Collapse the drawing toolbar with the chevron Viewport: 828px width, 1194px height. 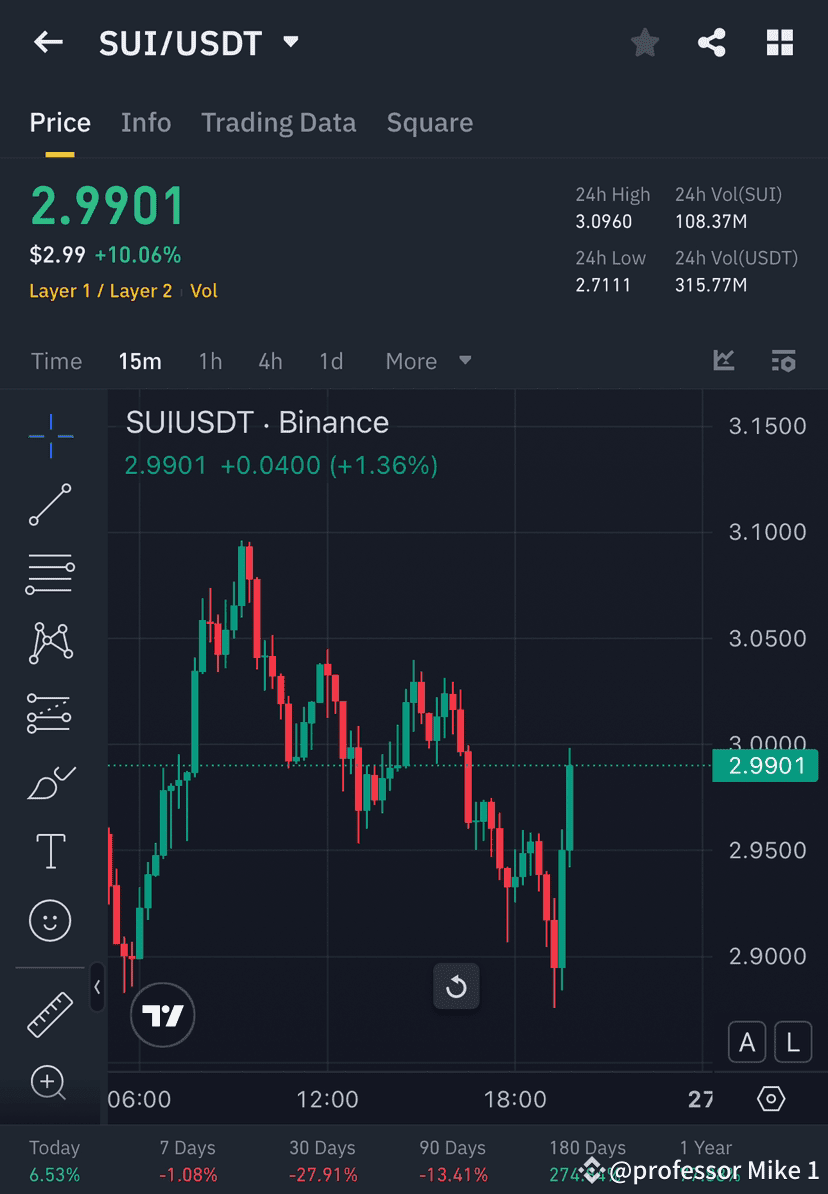[x=97, y=988]
